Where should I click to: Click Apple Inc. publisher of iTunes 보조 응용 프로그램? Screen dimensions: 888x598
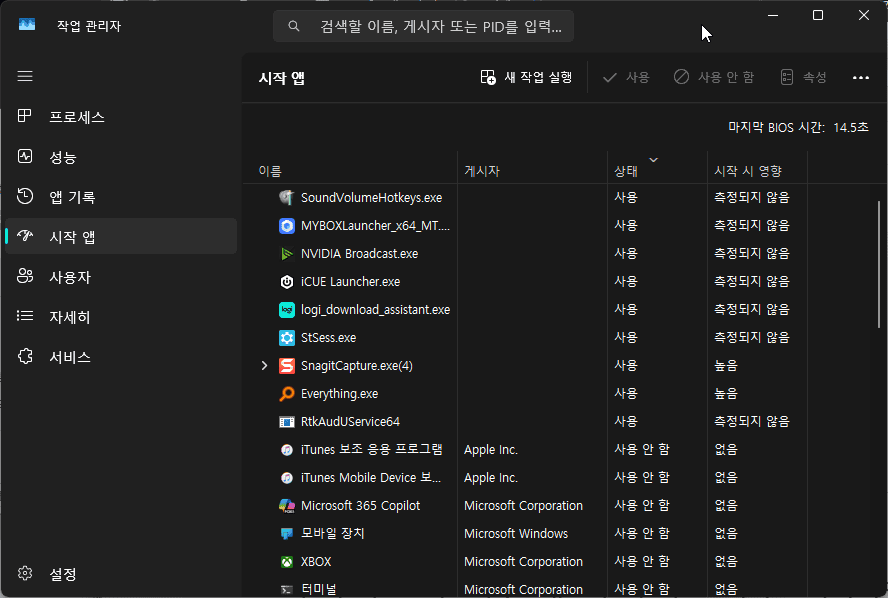pyautogui.click(x=491, y=450)
